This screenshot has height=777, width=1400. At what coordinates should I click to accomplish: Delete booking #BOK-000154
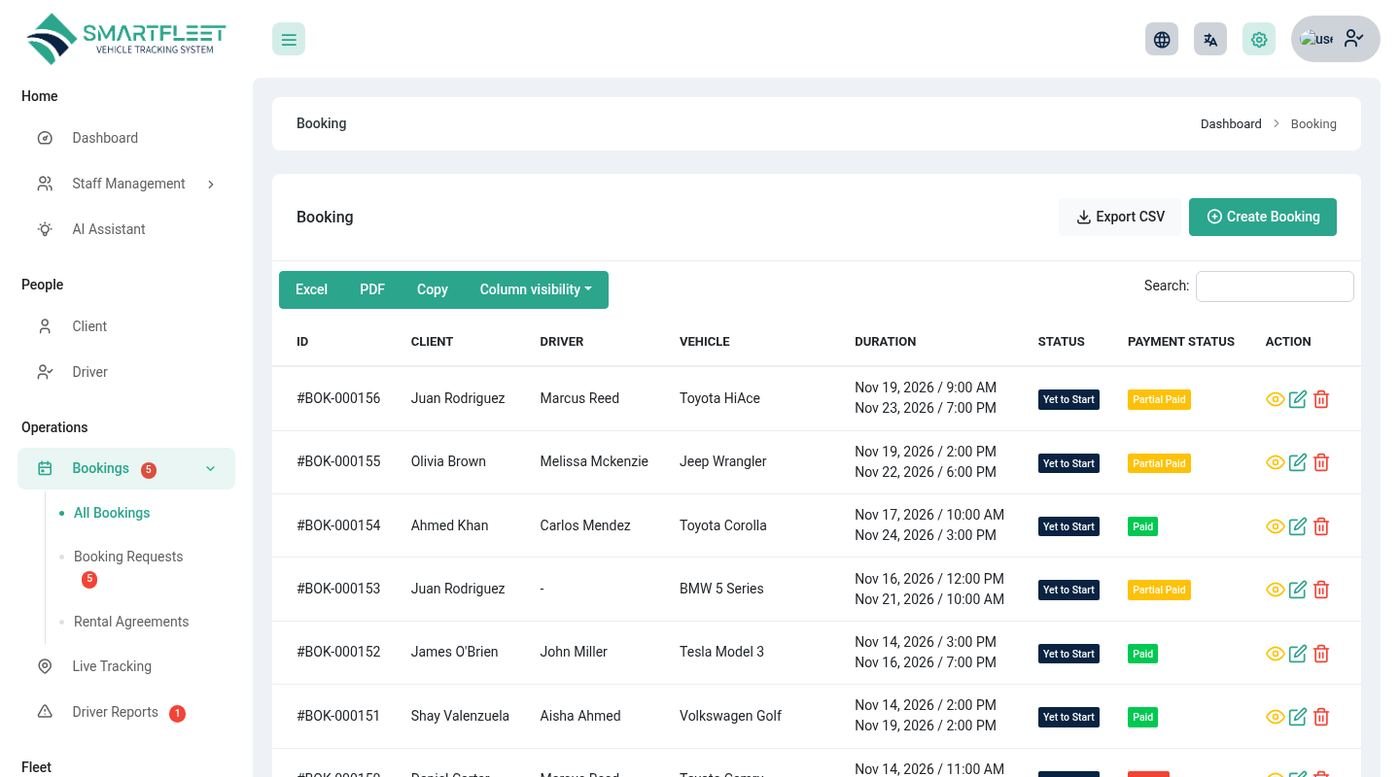tap(1321, 526)
